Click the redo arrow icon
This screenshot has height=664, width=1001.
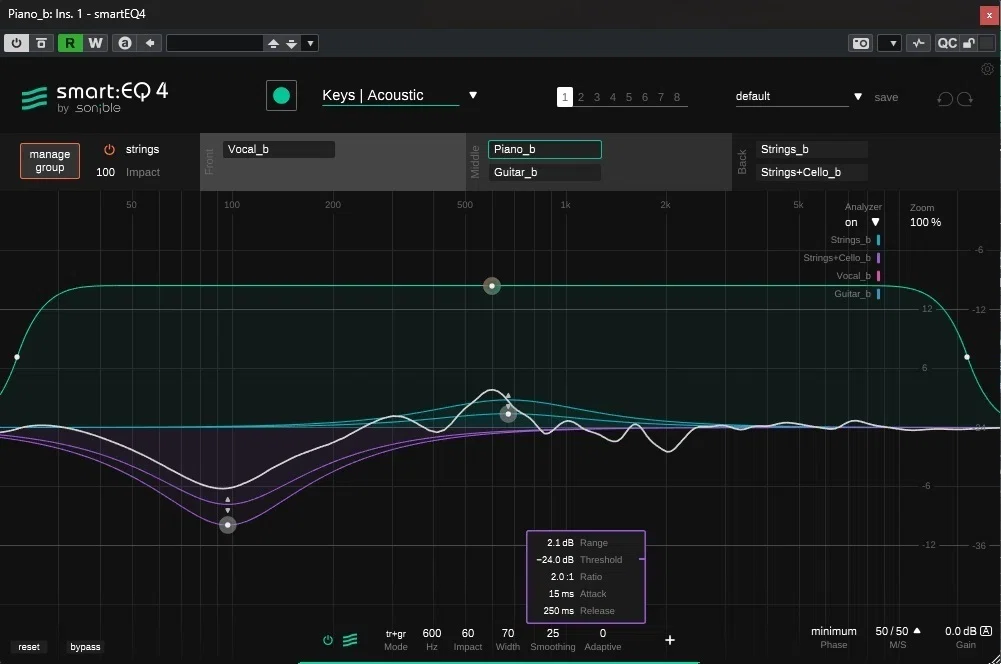pyautogui.click(x=965, y=98)
